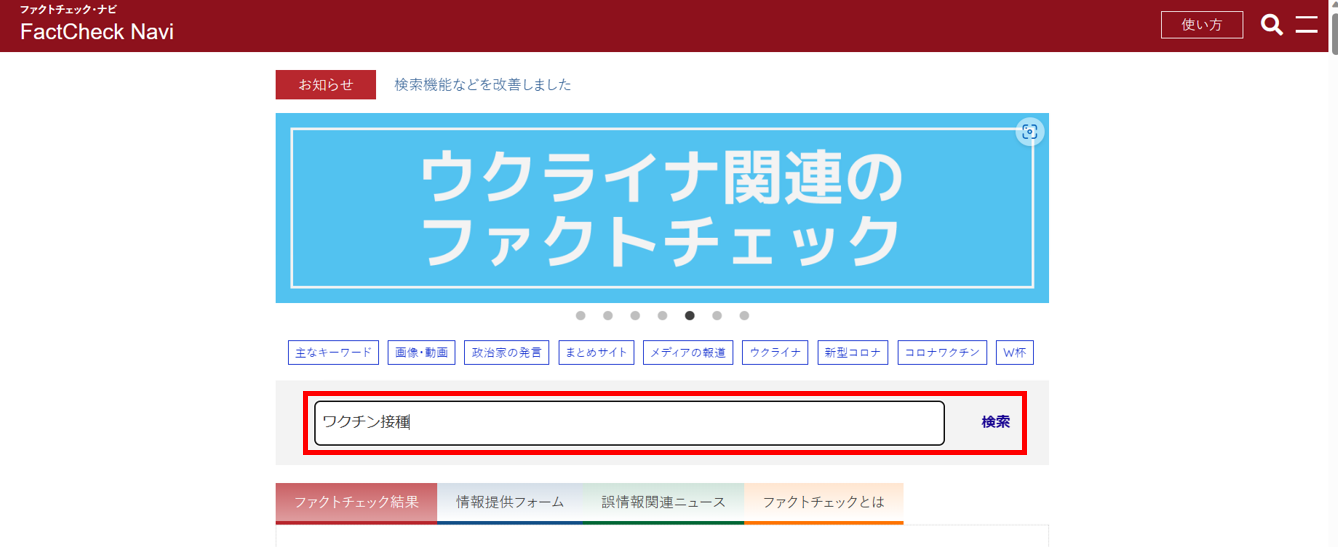Open the hamburger menu icon
The width and height of the screenshot is (1338, 547).
pos(1307,25)
